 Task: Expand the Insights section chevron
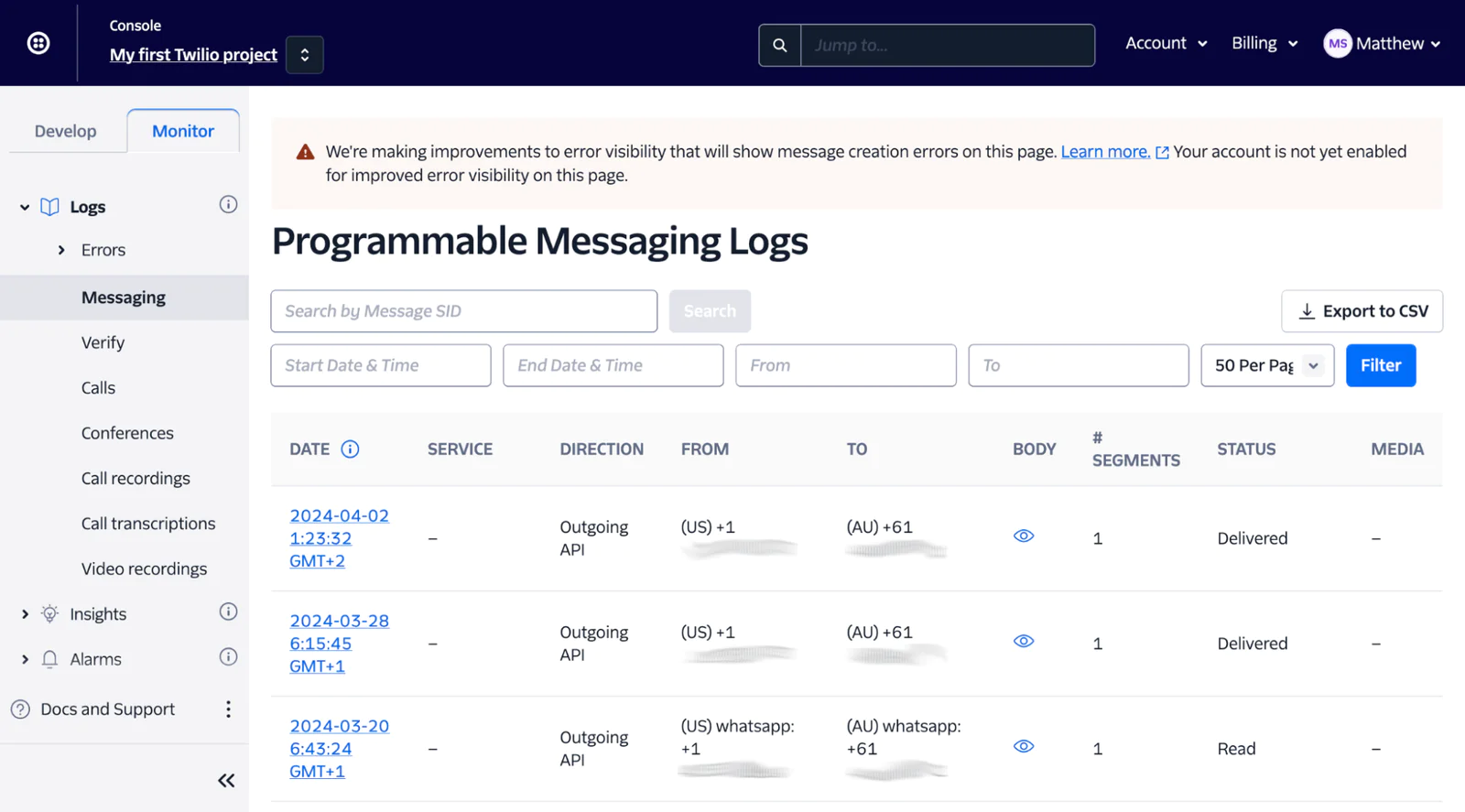click(x=25, y=614)
